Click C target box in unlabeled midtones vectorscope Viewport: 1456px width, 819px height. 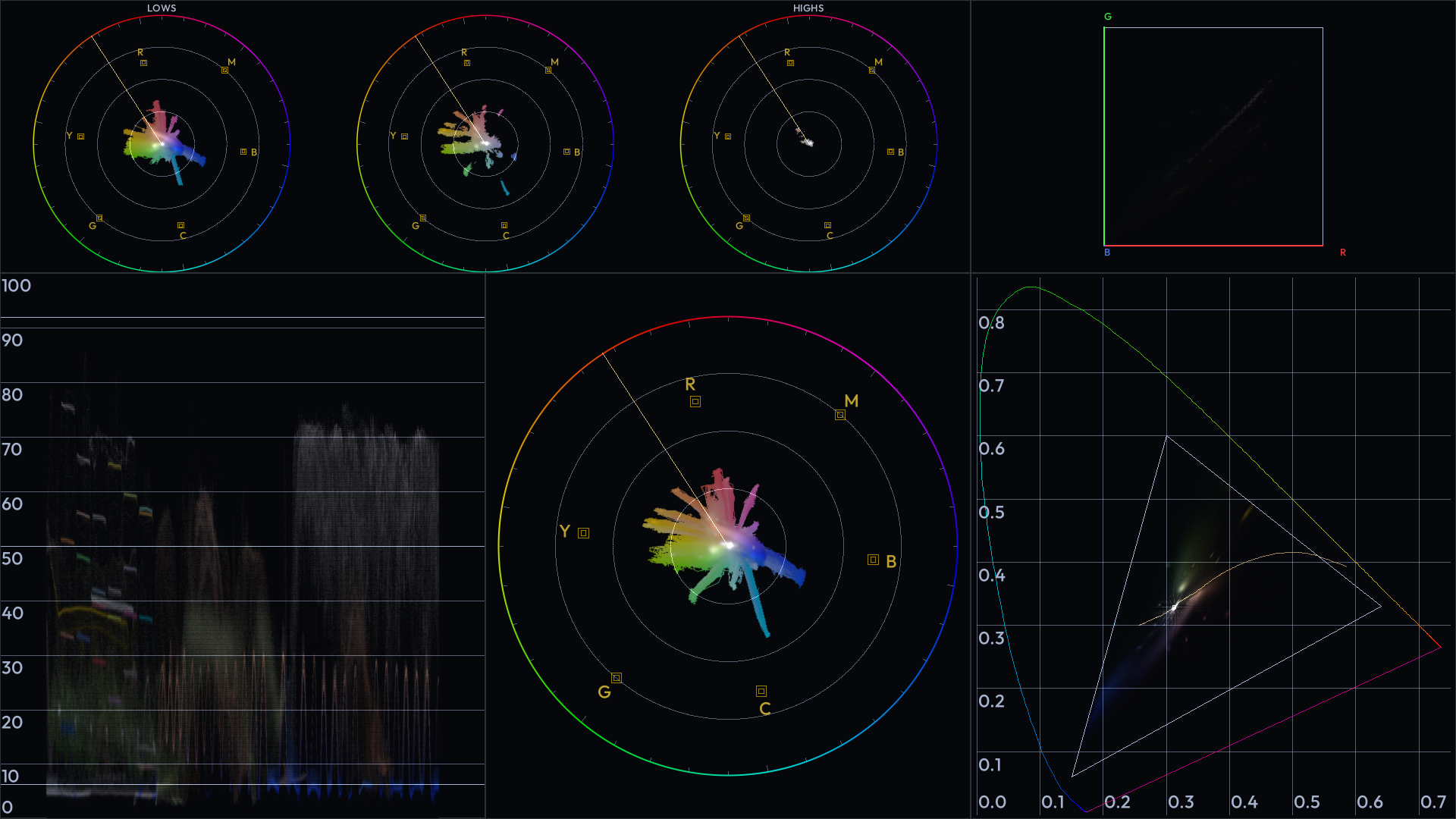click(x=504, y=225)
